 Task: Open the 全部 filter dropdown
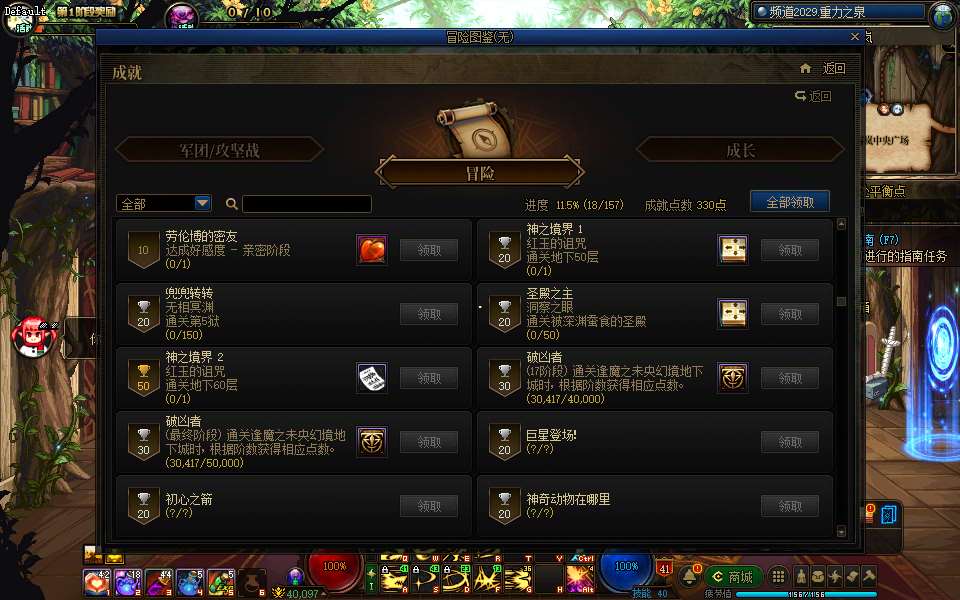pyautogui.click(x=164, y=203)
